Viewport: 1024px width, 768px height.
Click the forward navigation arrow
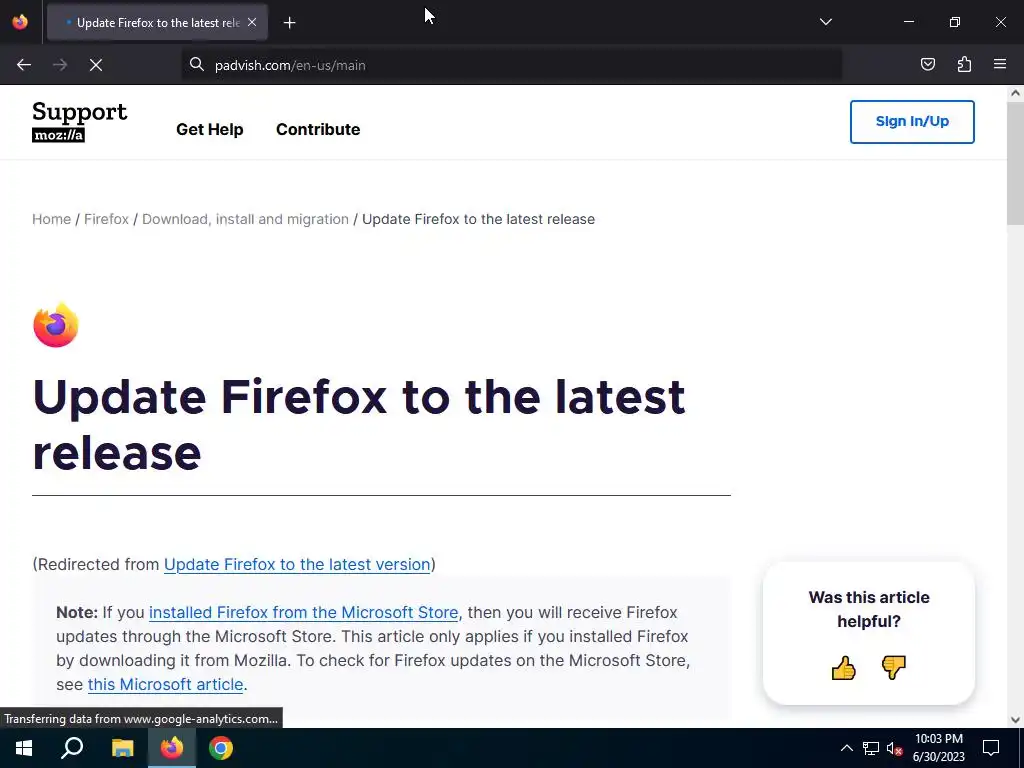[x=60, y=65]
